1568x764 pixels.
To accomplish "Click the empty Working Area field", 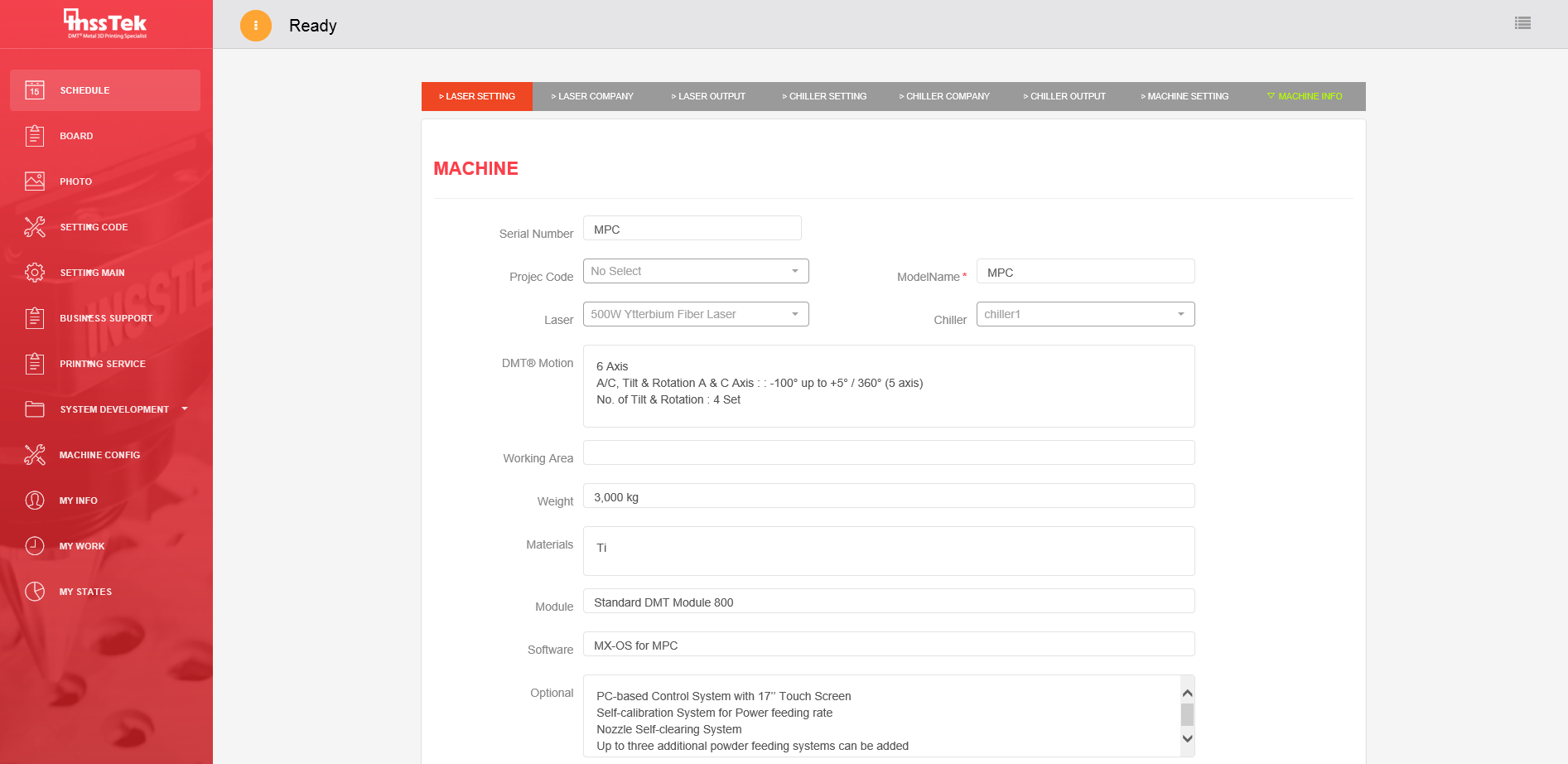I will (x=889, y=452).
